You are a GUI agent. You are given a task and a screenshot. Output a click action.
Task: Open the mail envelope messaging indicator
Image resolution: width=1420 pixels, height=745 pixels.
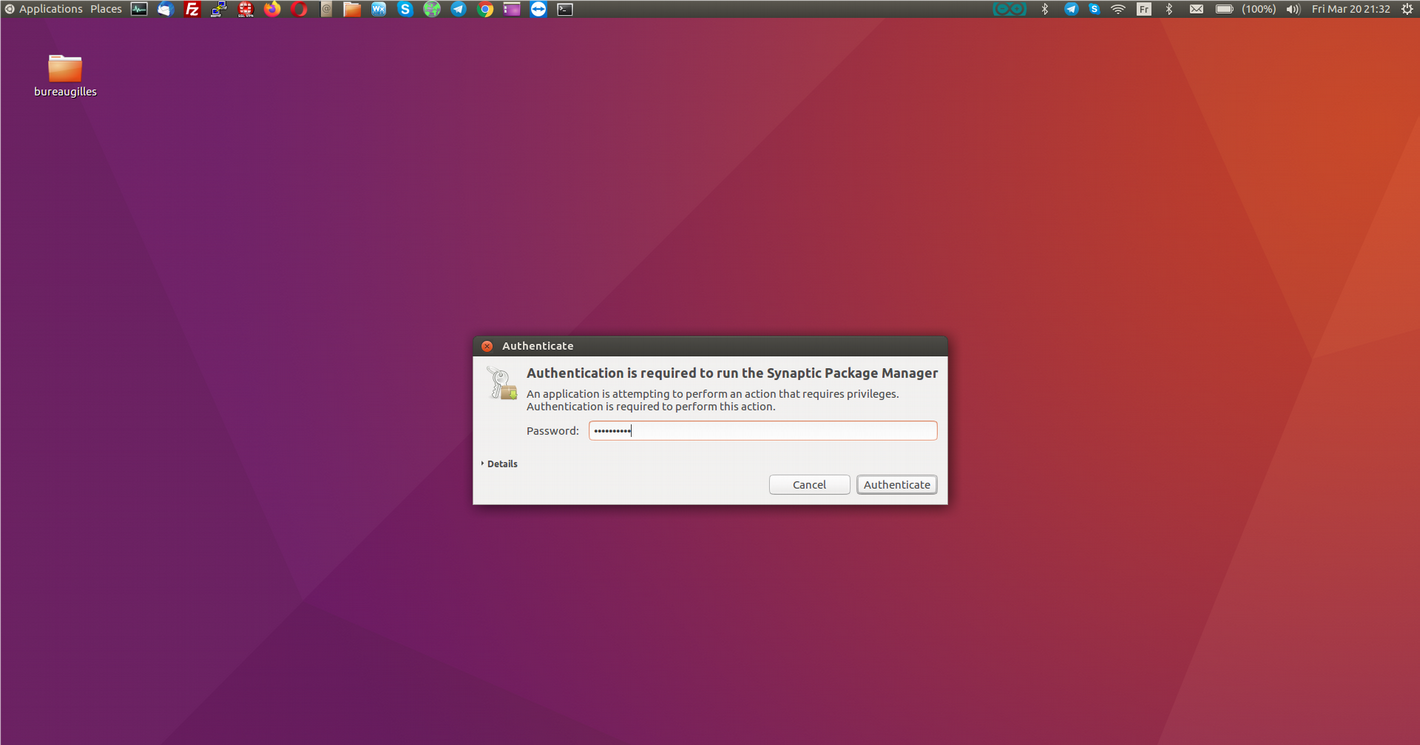[x=1196, y=9]
